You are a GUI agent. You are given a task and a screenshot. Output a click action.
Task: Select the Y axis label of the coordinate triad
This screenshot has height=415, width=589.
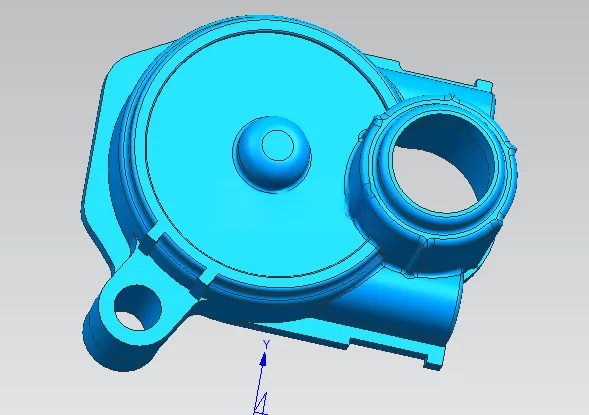click(266, 344)
